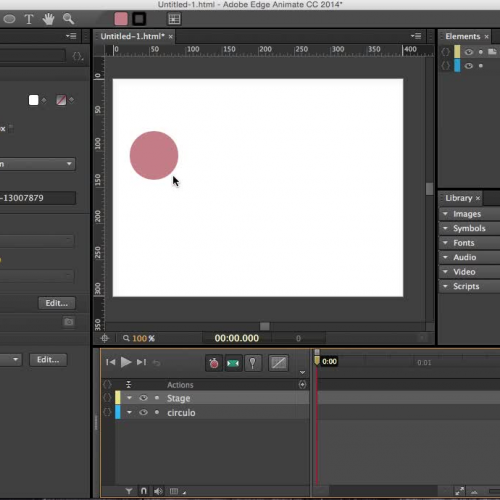Expand the Fonts section in Library
500x500 pixels.
tap(445, 243)
